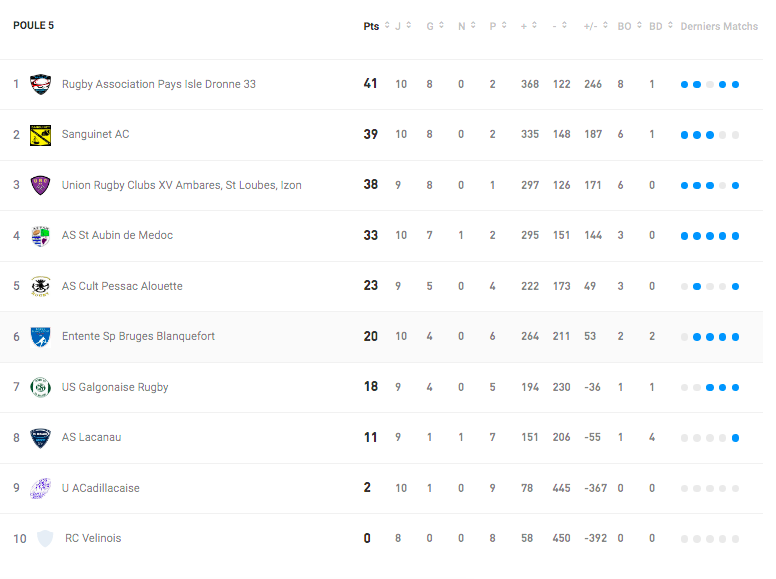The image size is (776, 579).
Task: Click the last match dot for AS Lacanau
Action: click(x=735, y=438)
